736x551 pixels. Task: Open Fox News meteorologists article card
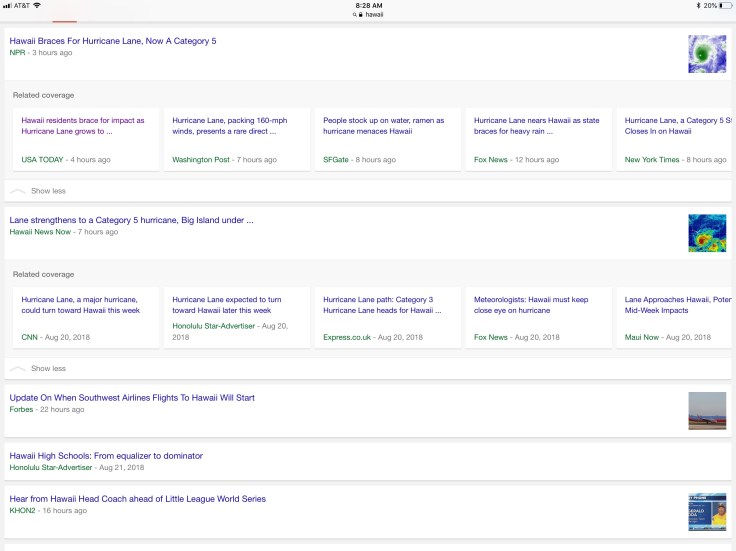(537, 317)
